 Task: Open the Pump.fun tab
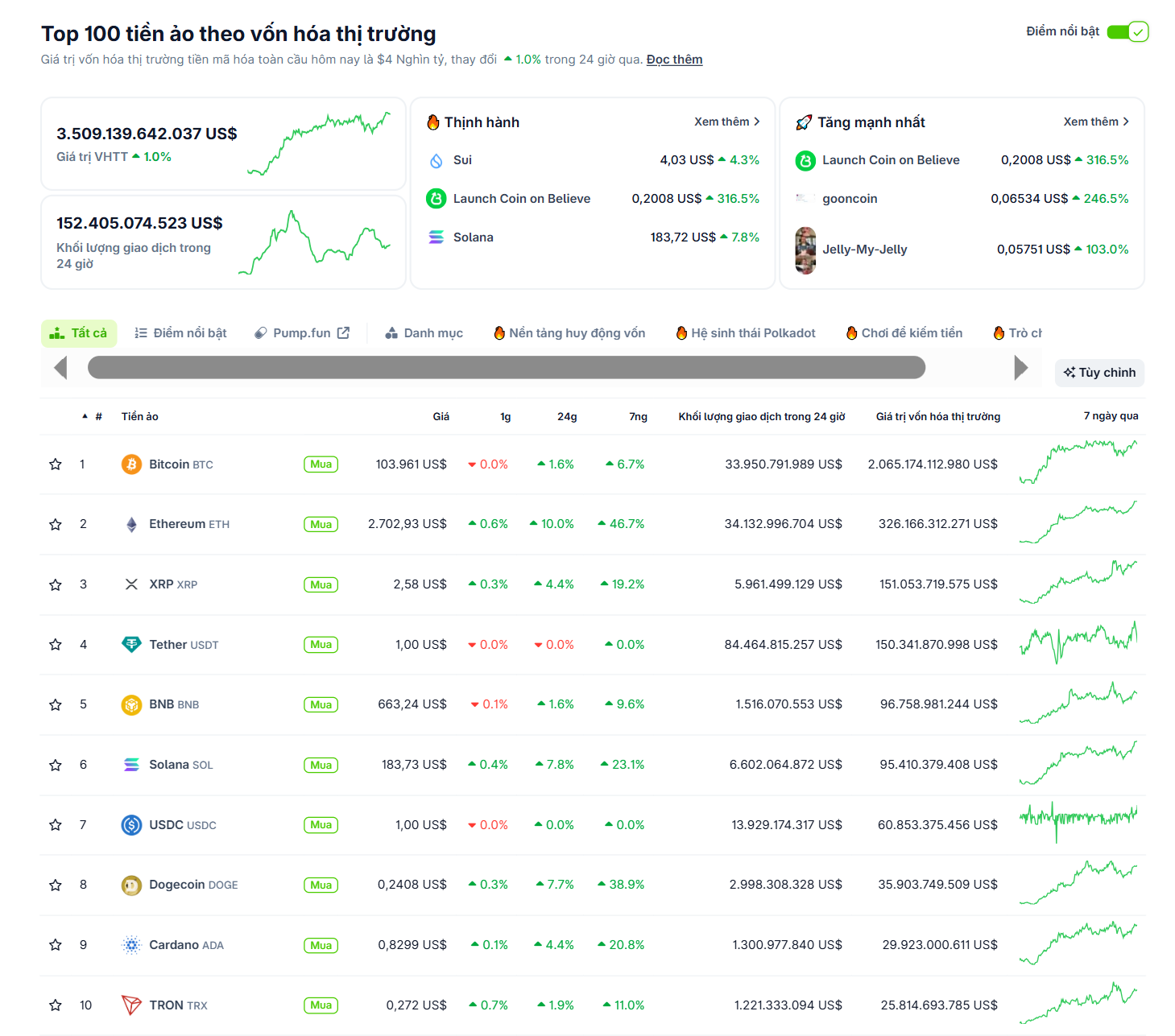[x=302, y=333]
